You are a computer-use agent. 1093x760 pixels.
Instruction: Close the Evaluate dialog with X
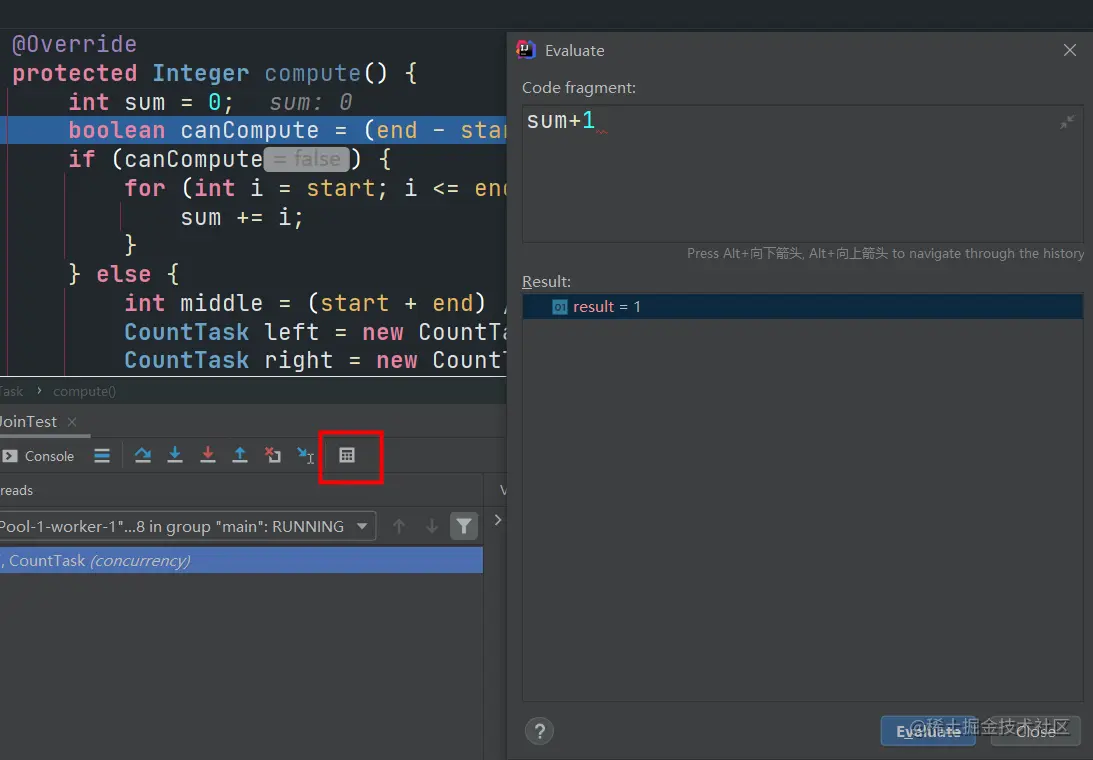coord(1070,50)
